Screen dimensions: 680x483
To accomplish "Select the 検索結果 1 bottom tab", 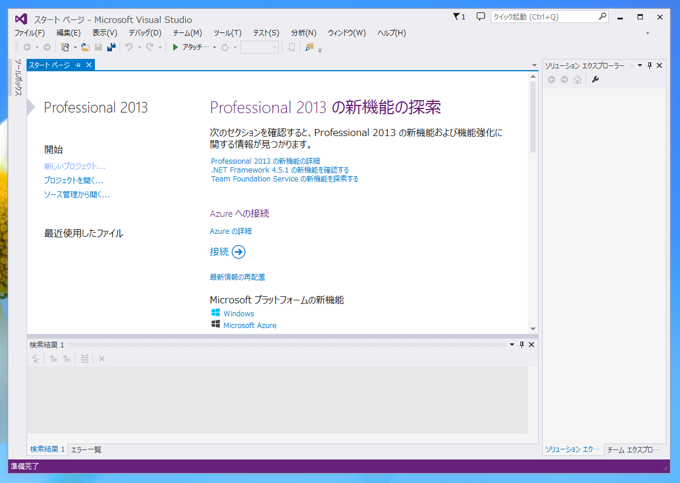I will (x=47, y=449).
